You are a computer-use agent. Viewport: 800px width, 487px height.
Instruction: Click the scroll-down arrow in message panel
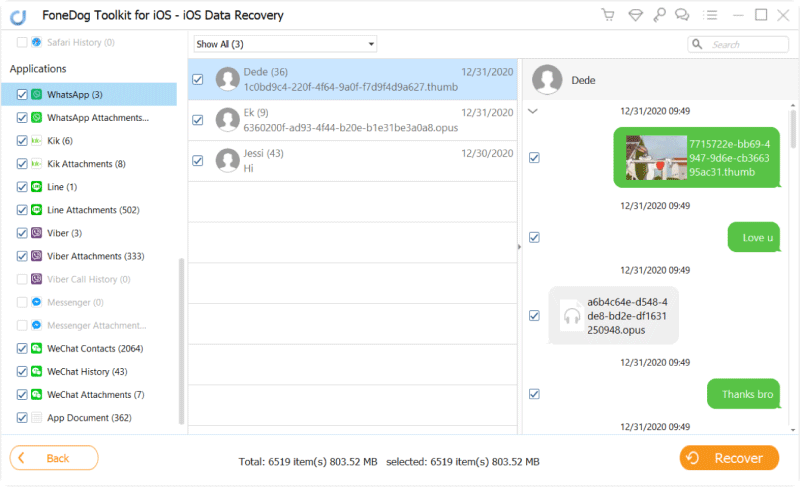(792, 430)
